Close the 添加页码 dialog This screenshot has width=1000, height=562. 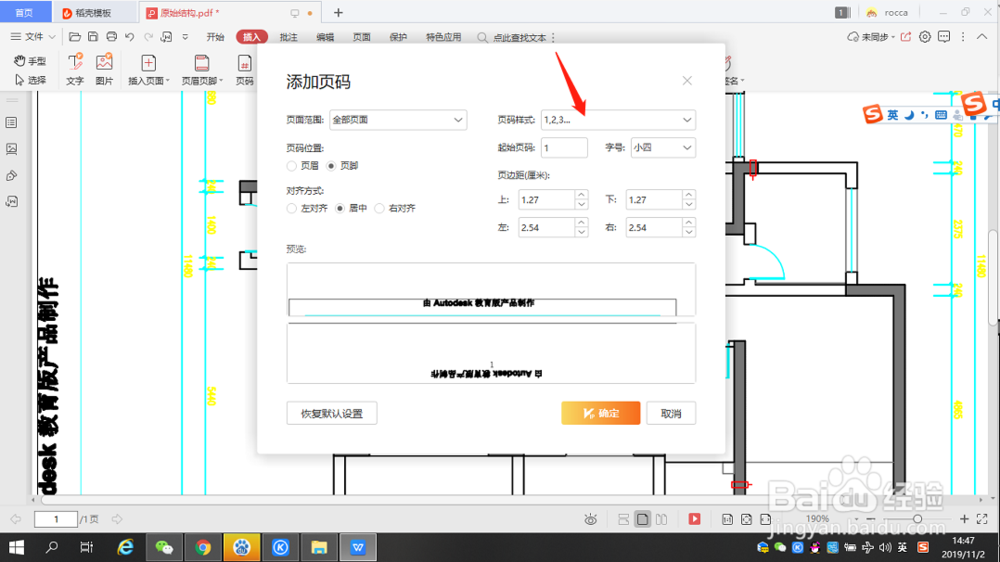click(687, 80)
